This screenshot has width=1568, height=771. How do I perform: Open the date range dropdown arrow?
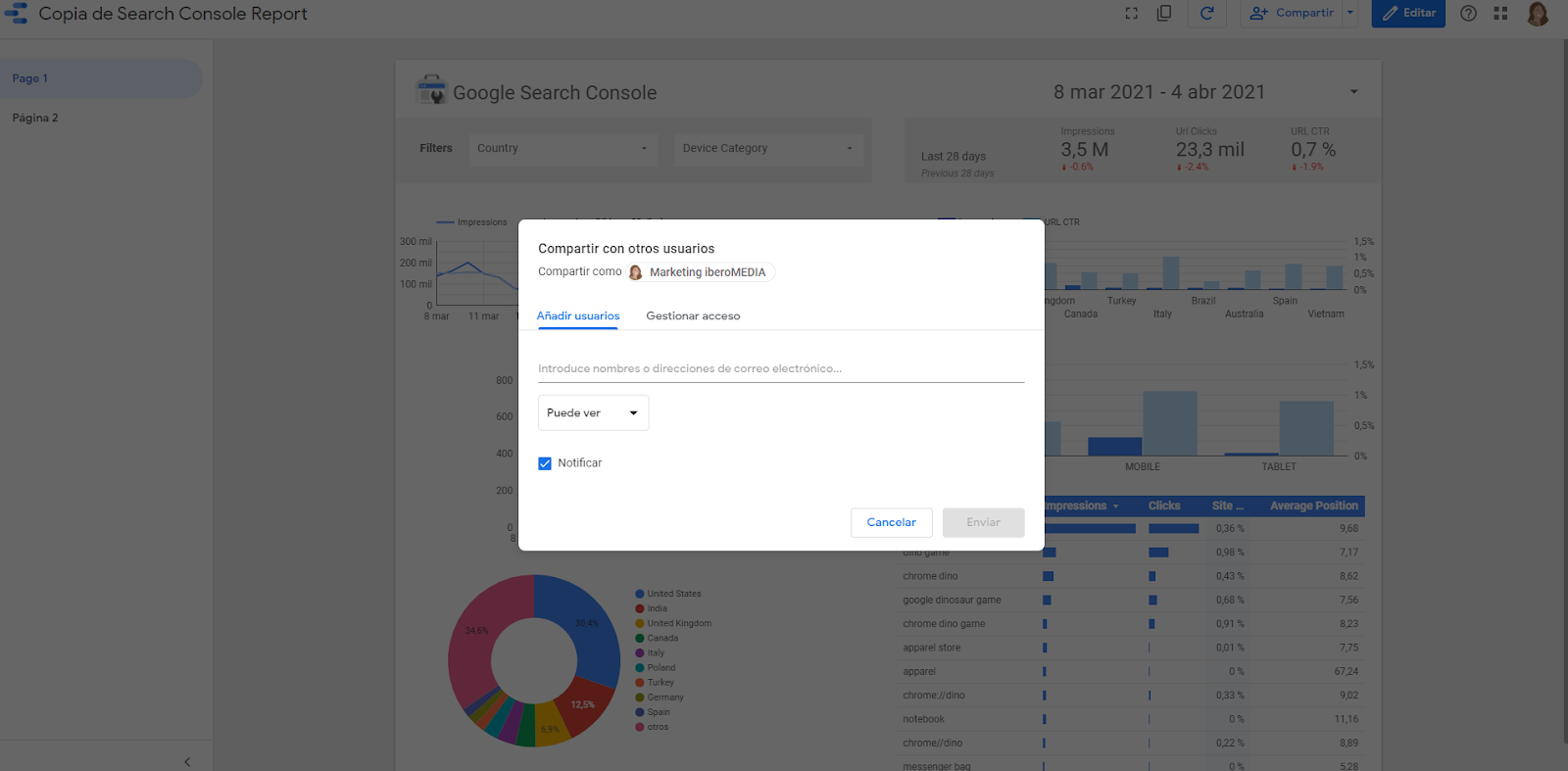point(1354,92)
